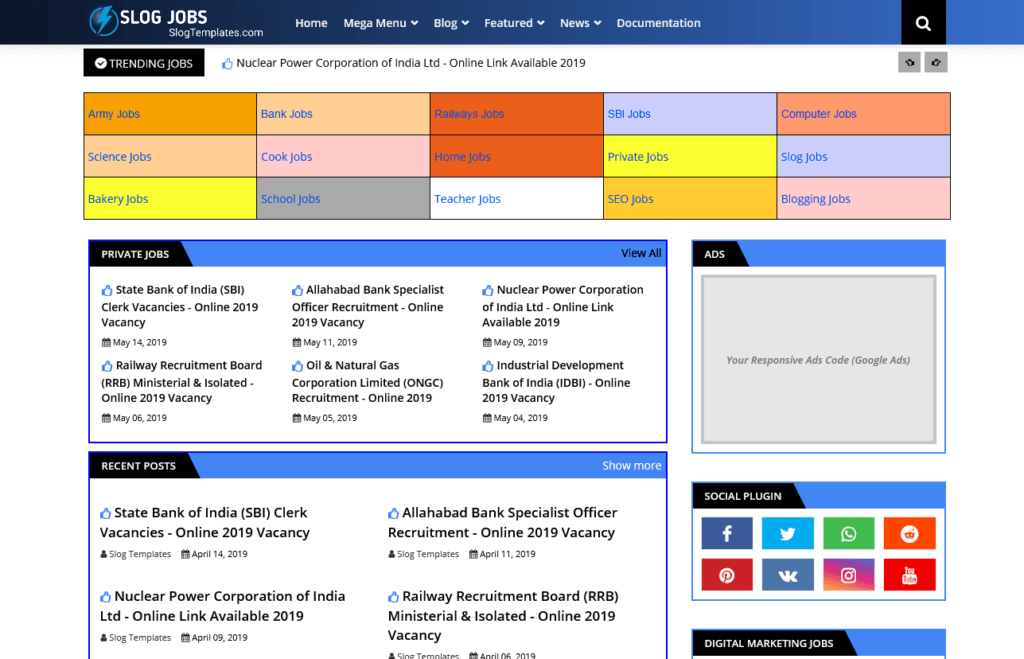The width and height of the screenshot is (1024, 659).
Task: Open the Instagram icon in Social Plugin
Action: 848,574
